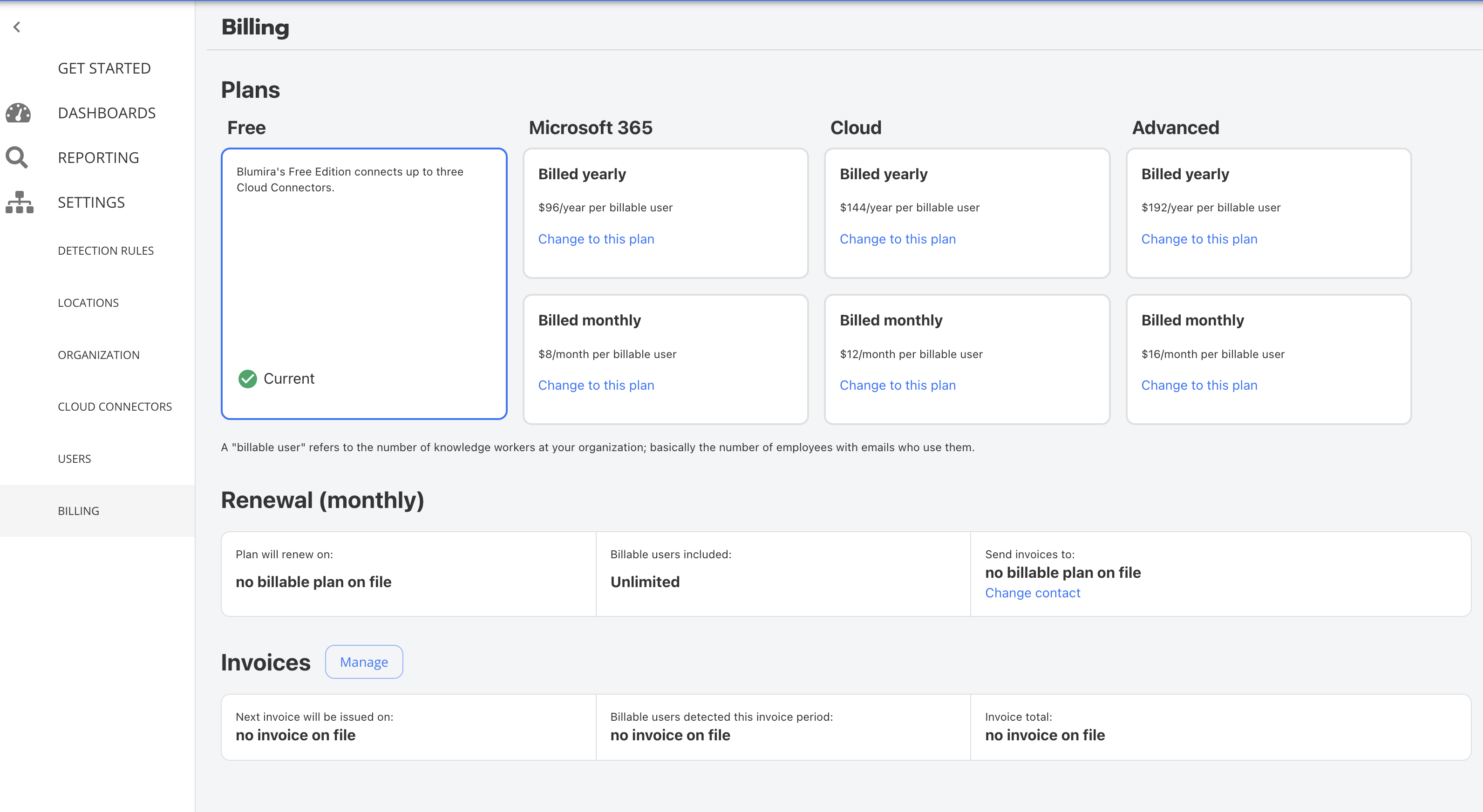Open Detection Rules in sidebar
Viewport: 1483px width, 812px height.
click(105, 251)
